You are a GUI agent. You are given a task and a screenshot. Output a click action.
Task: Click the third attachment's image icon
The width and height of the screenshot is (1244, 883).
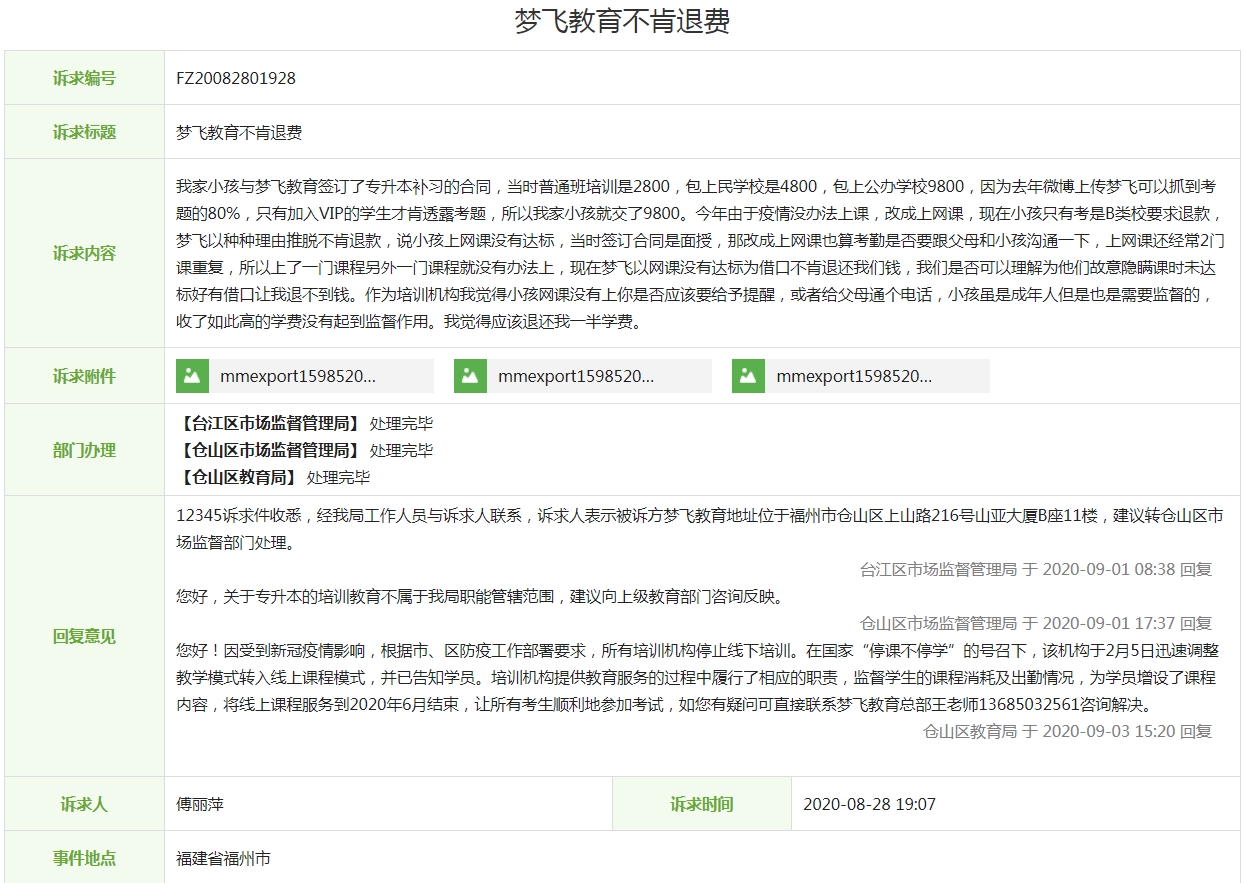[x=748, y=376]
